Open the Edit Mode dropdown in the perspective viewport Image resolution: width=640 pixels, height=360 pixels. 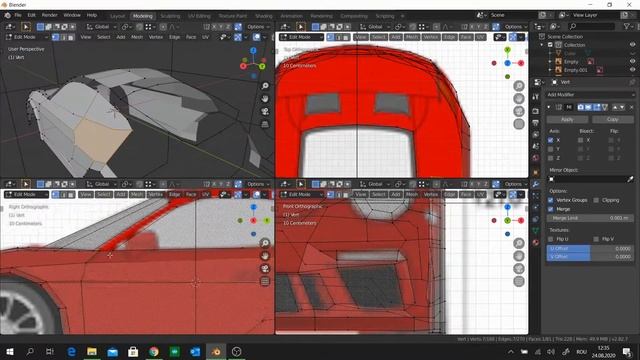[x=27, y=37]
